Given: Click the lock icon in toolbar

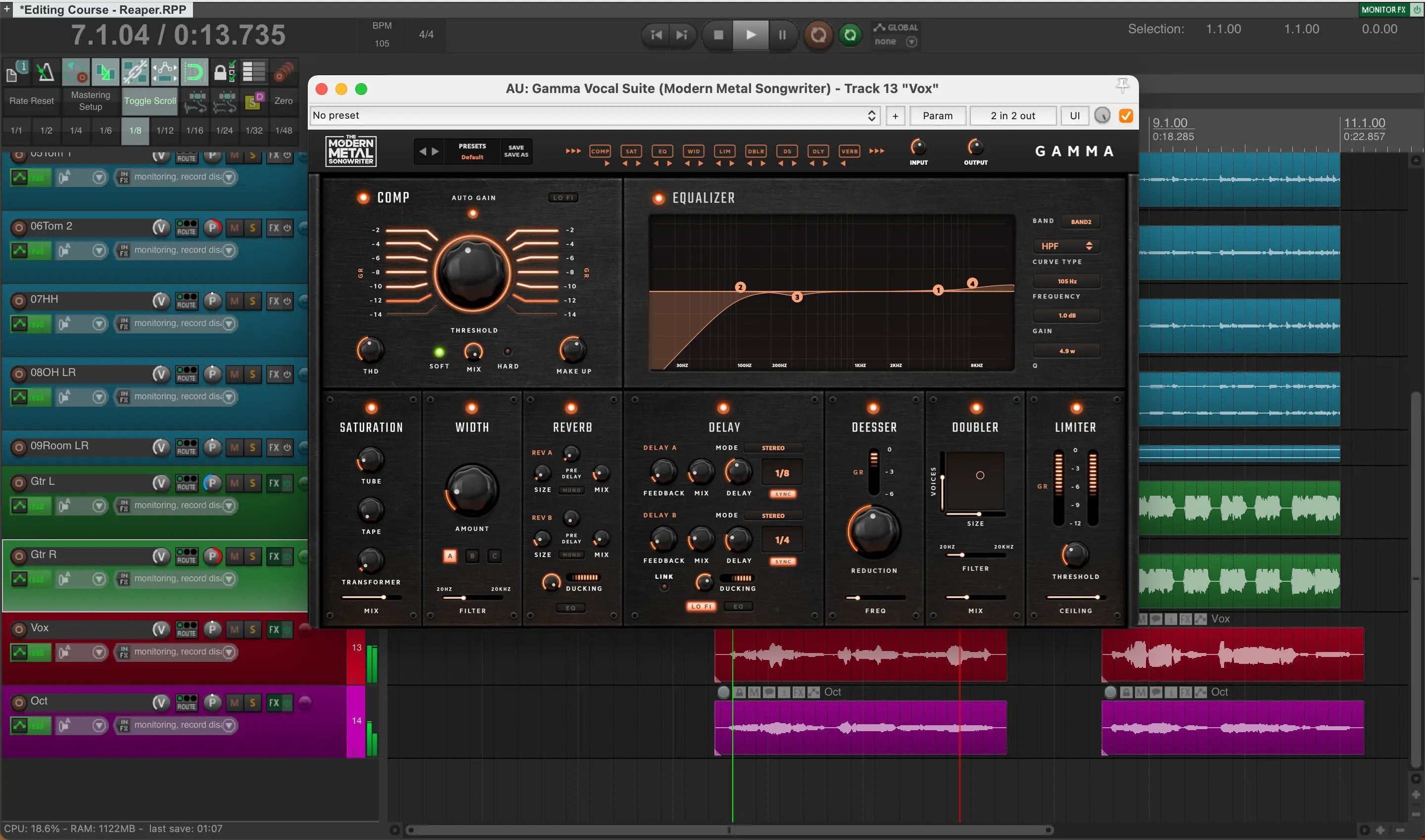Looking at the screenshot, I should click(220, 72).
